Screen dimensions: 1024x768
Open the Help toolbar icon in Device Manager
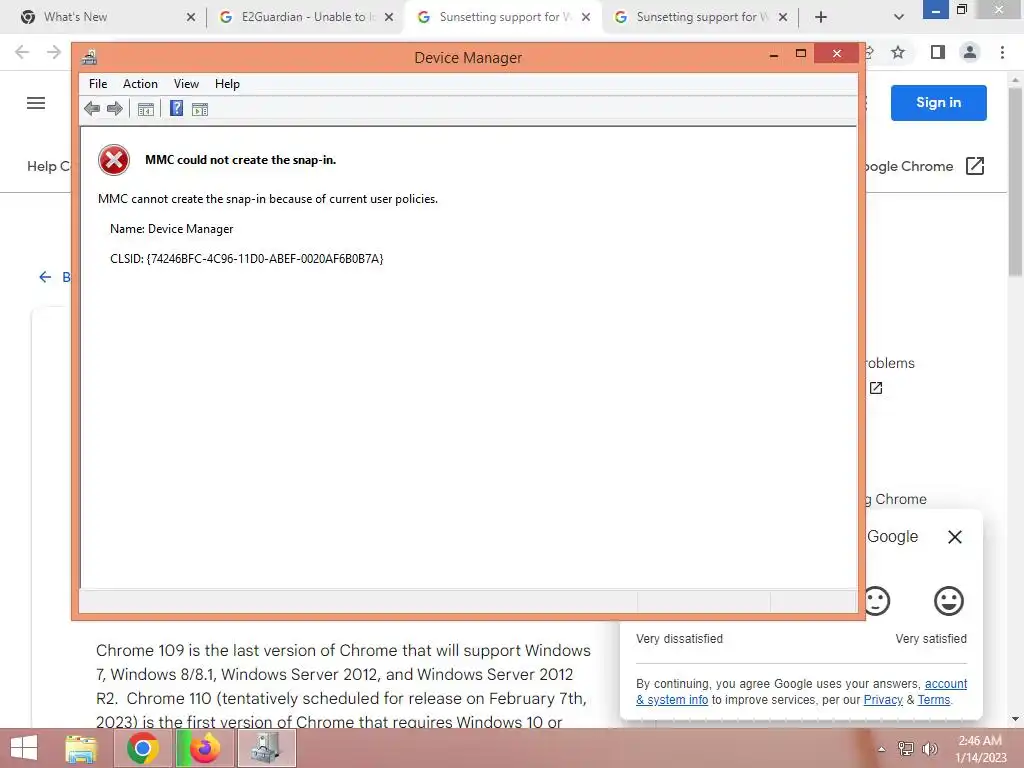point(176,108)
